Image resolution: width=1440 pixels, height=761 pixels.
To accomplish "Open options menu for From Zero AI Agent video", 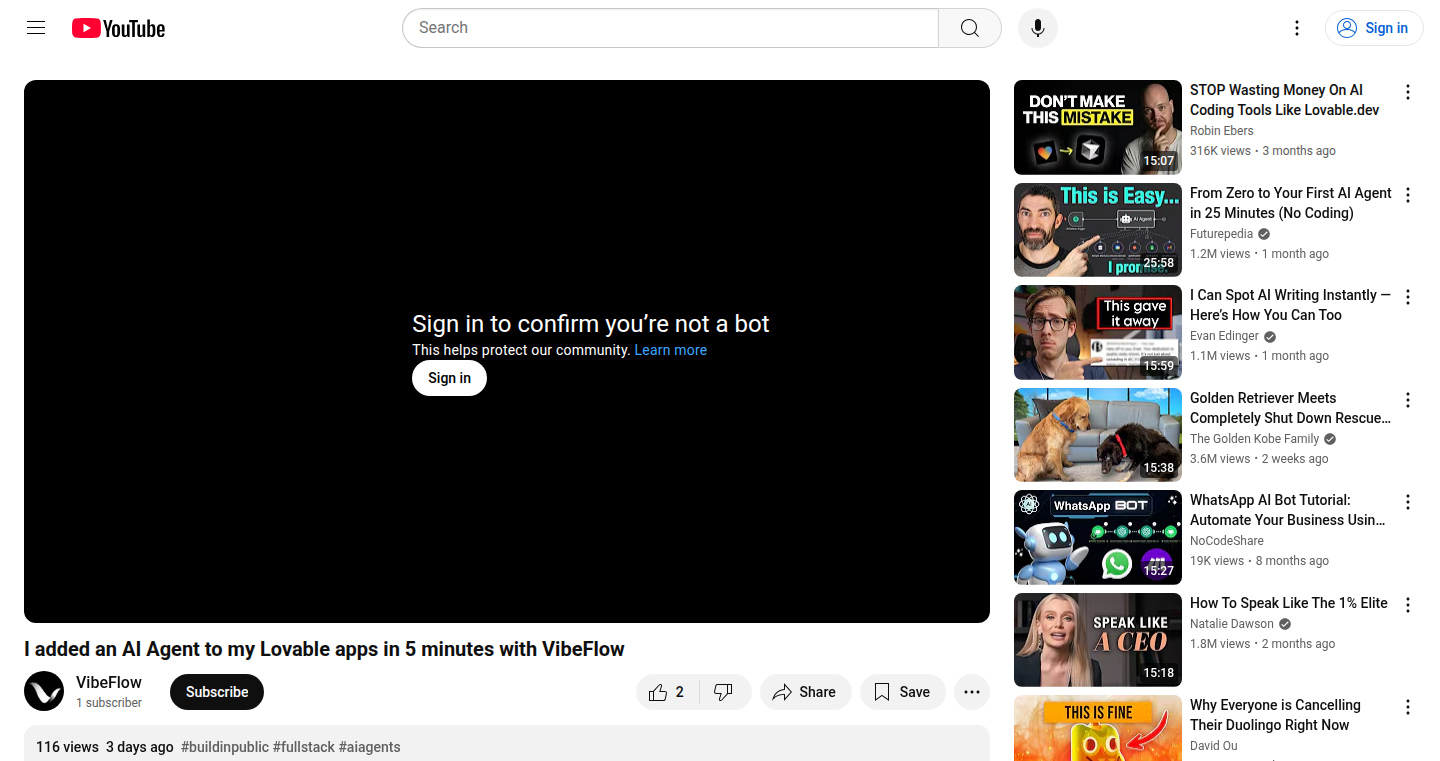I will [x=1408, y=195].
